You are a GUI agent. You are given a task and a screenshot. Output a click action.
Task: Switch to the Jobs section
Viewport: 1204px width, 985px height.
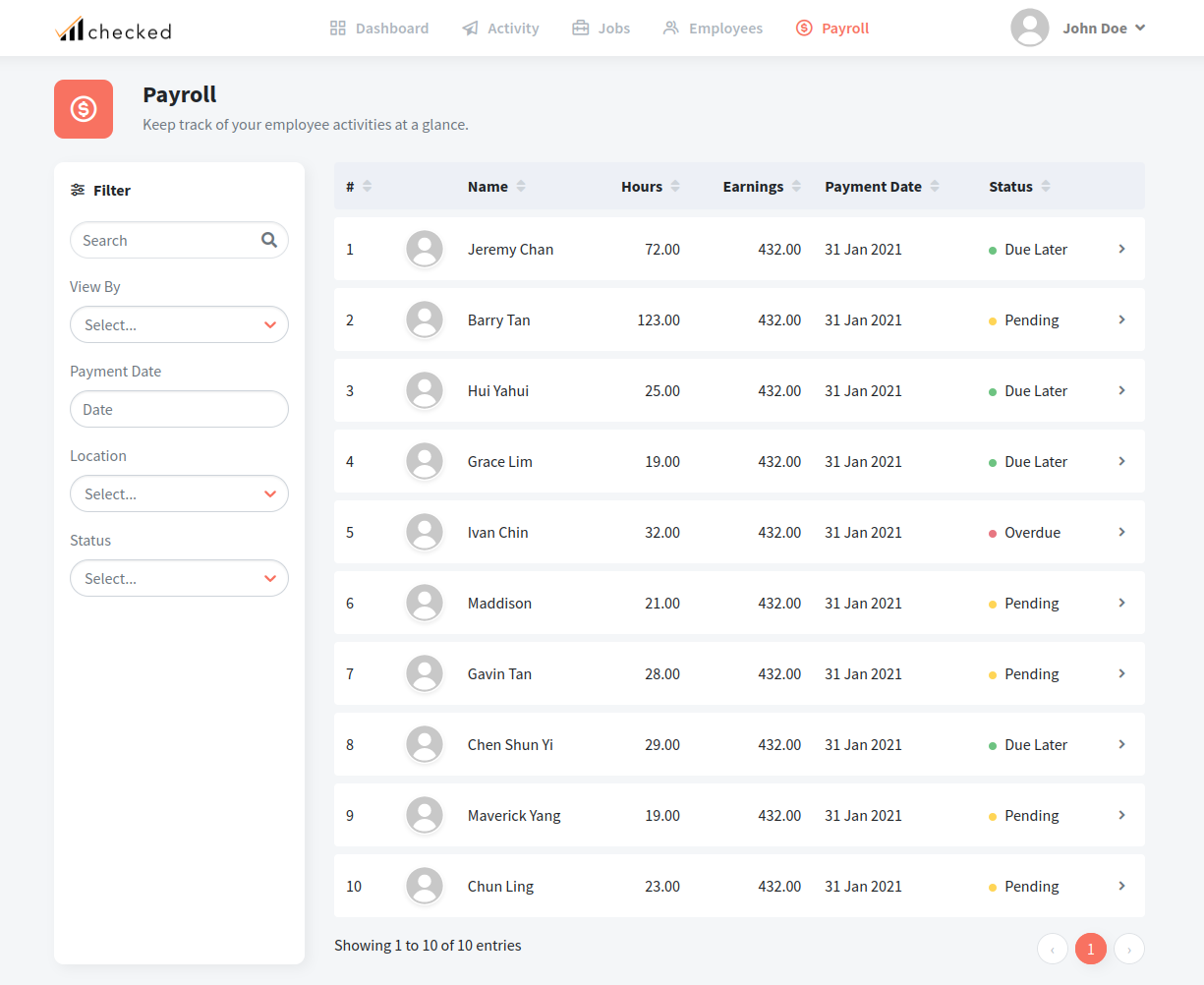(x=601, y=29)
